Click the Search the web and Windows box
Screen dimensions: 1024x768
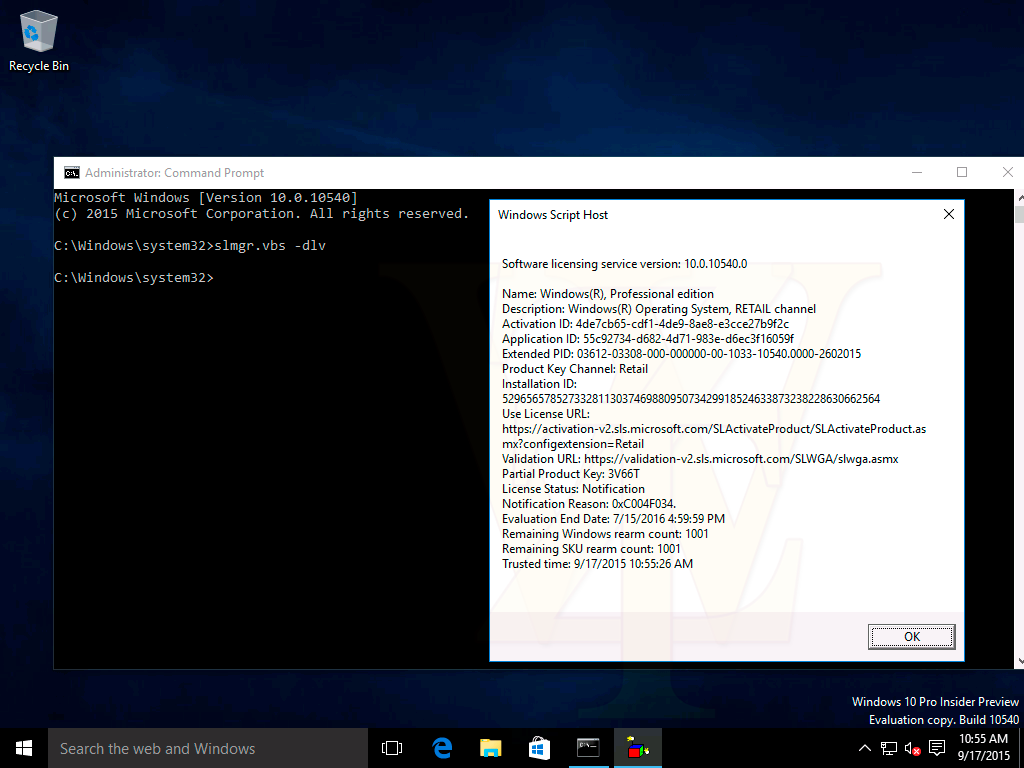pyautogui.click(x=208, y=748)
